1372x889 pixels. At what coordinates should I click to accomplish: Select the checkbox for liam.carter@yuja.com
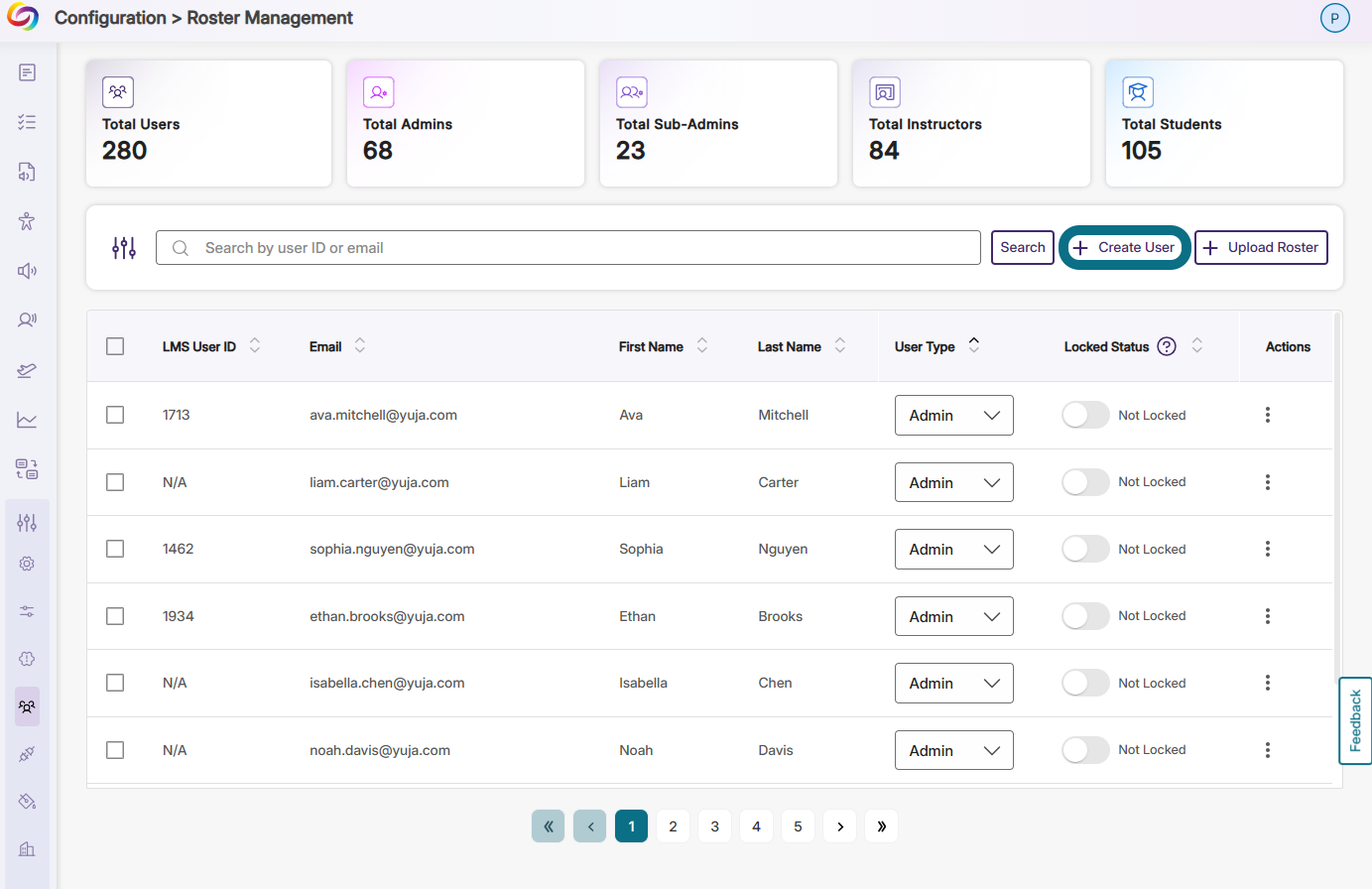(115, 482)
